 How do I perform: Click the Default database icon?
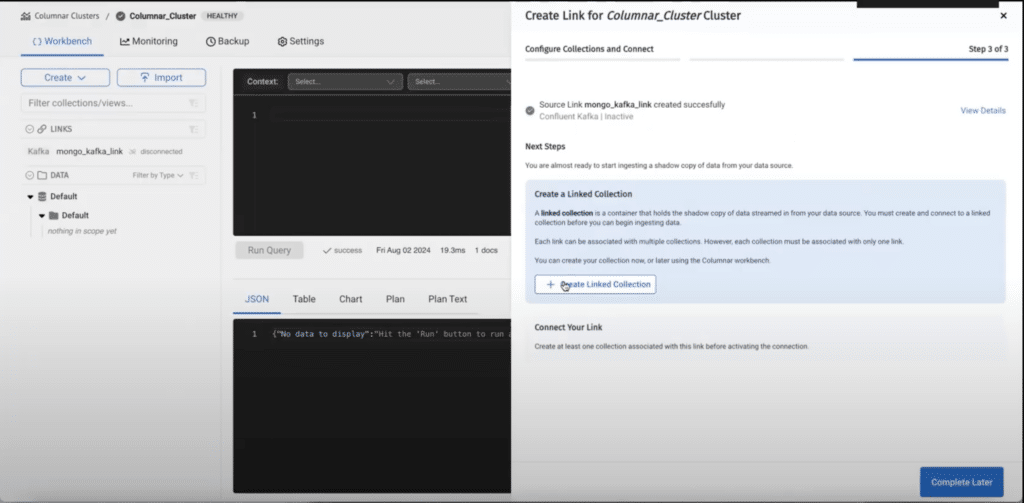tap(42, 196)
